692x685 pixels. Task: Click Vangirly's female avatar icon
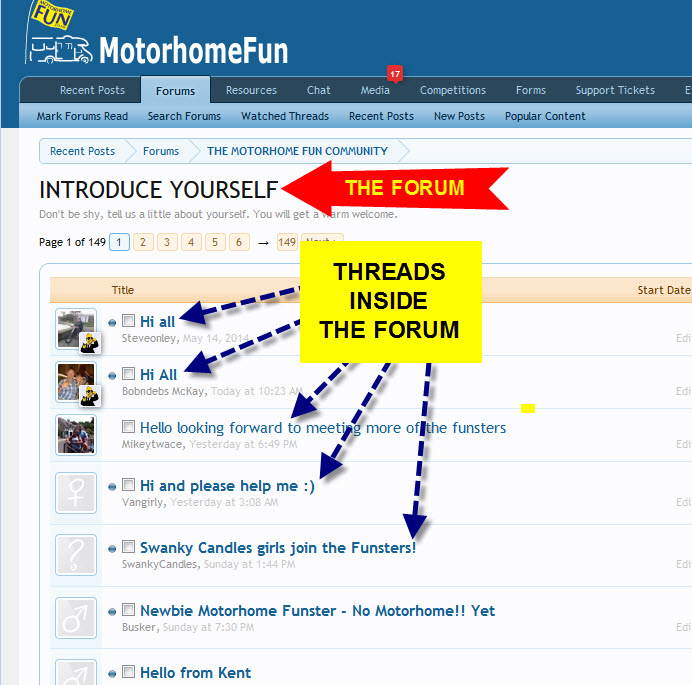pos(76,493)
